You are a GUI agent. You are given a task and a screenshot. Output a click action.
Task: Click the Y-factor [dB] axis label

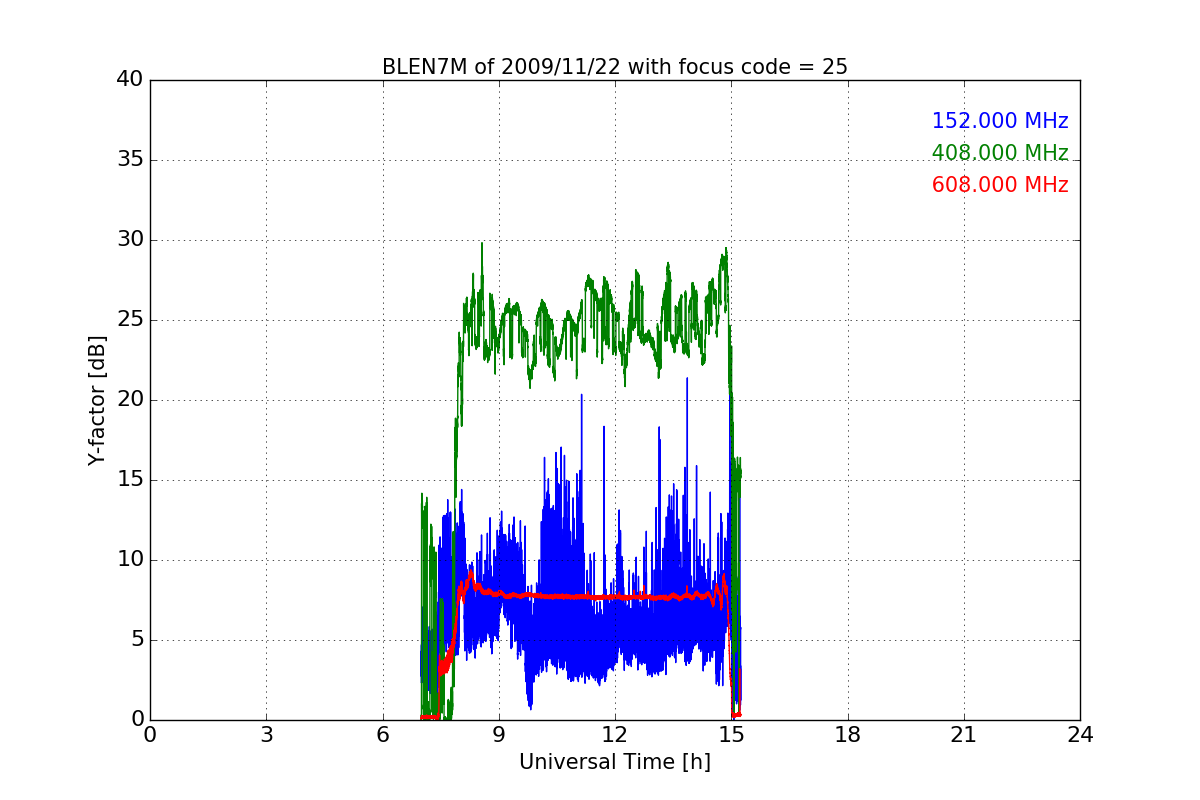click(97, 400)
